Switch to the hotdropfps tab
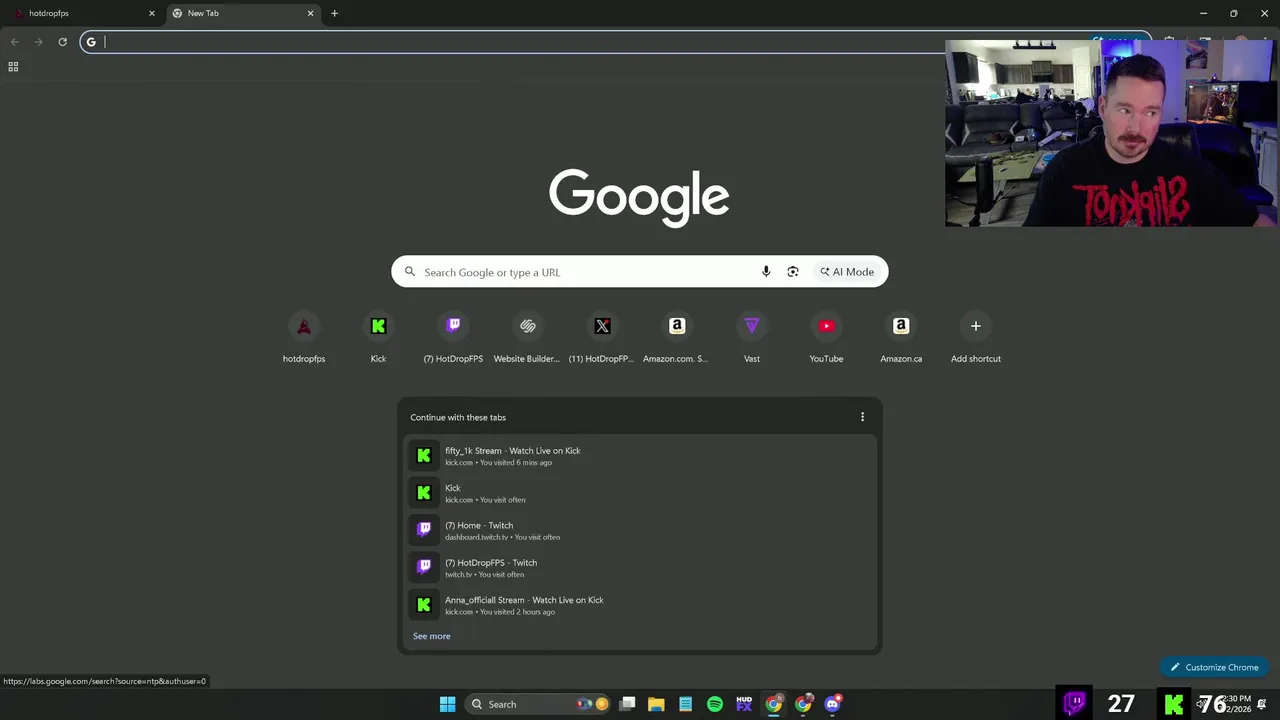 click(82, 13)
